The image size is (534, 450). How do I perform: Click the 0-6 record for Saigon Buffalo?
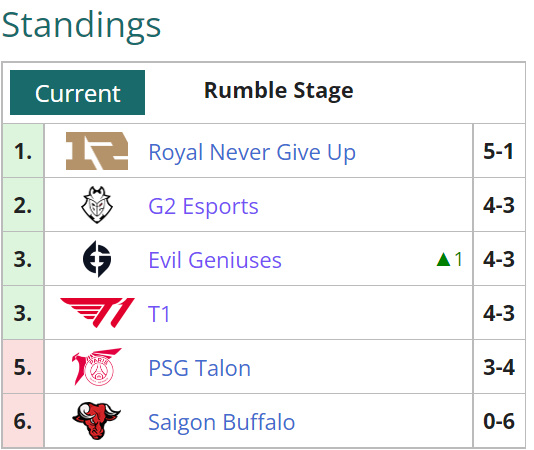499,421
